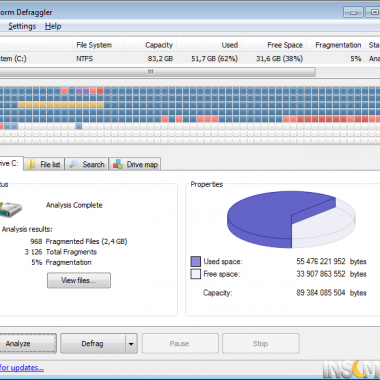Sort by Used column header

(x=209, y=45)
